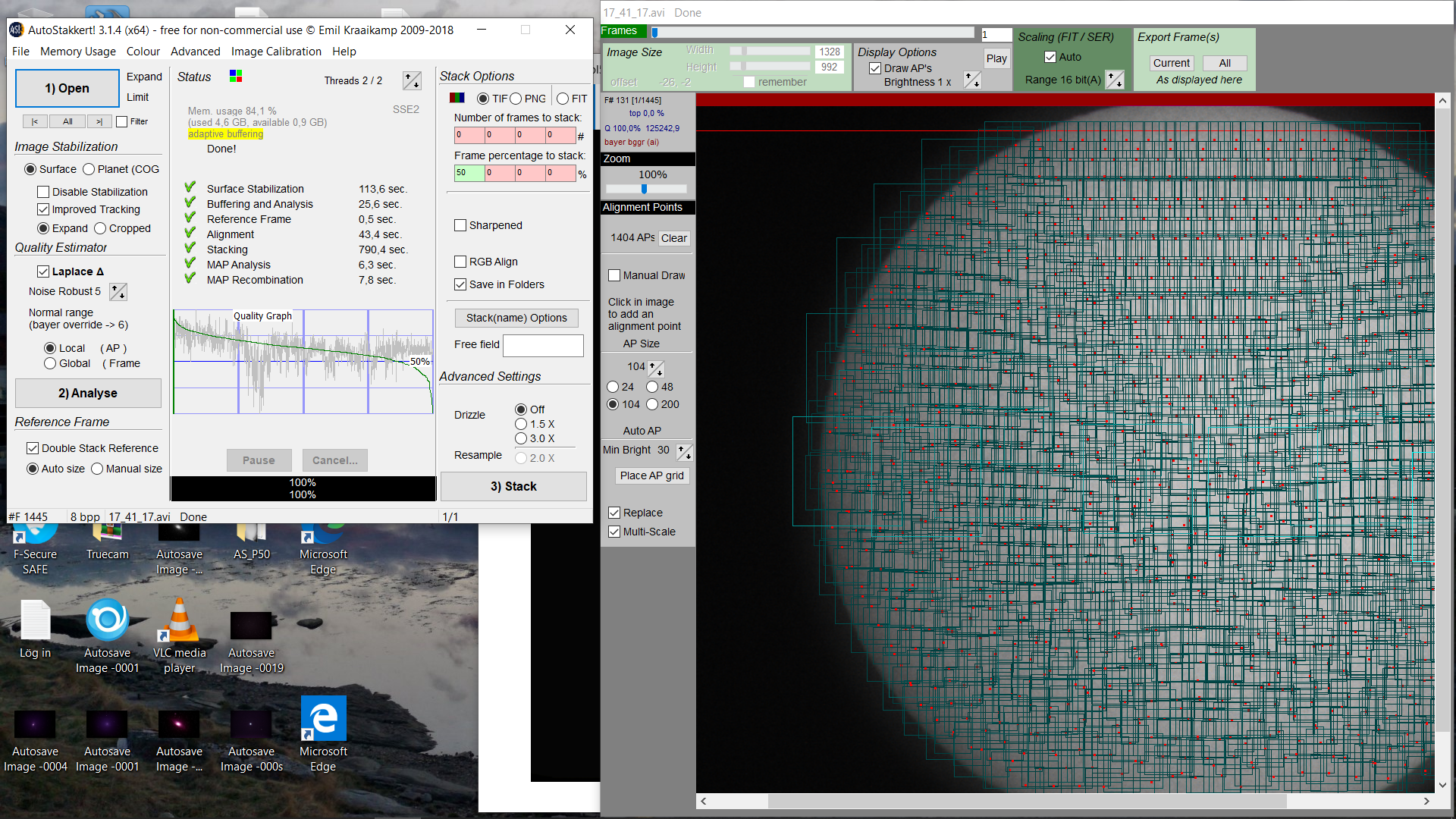Toggle Draw AP's display option
The image size is (1456, 819).
875,68
